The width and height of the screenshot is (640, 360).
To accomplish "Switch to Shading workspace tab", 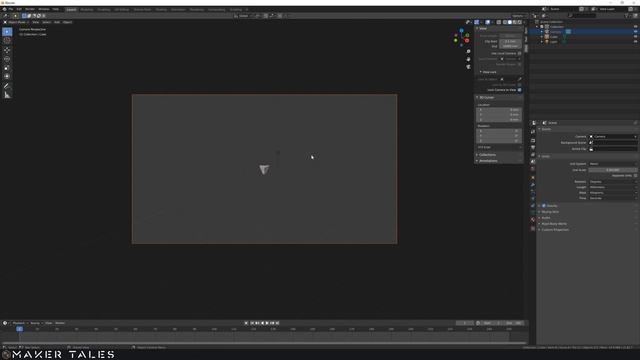I will [161, 9].
